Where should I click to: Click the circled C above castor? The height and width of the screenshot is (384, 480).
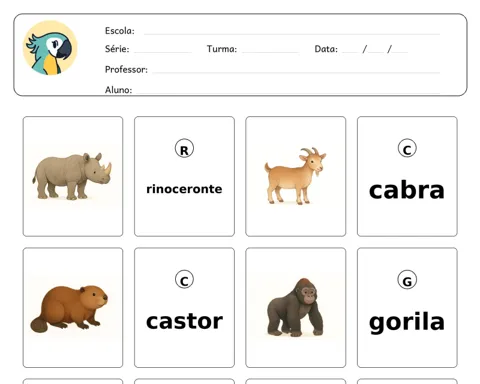pos(184,280)
